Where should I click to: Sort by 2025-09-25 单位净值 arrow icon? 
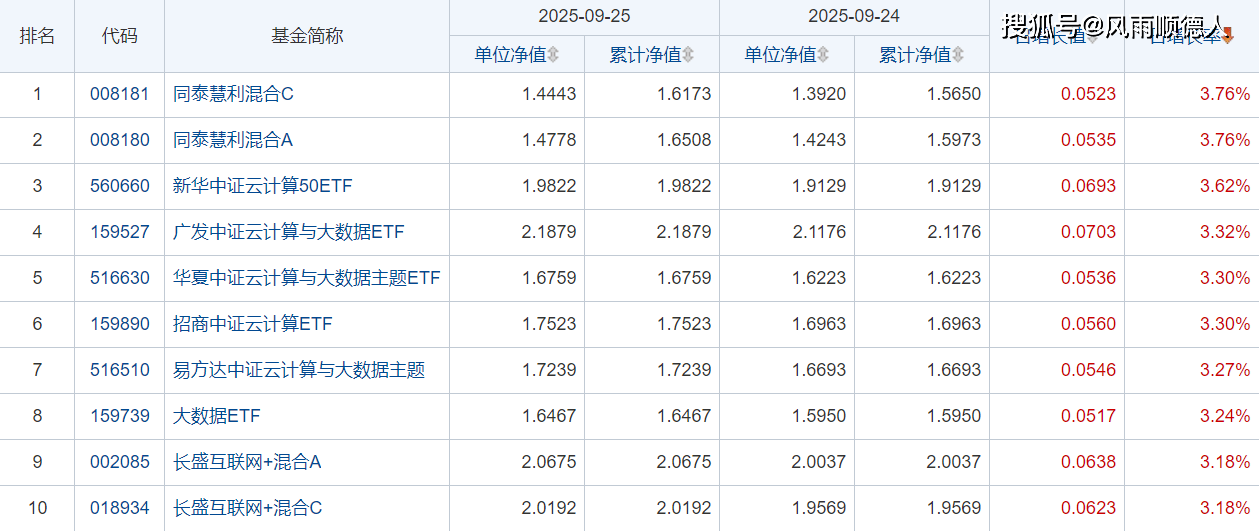coord(553,55)
